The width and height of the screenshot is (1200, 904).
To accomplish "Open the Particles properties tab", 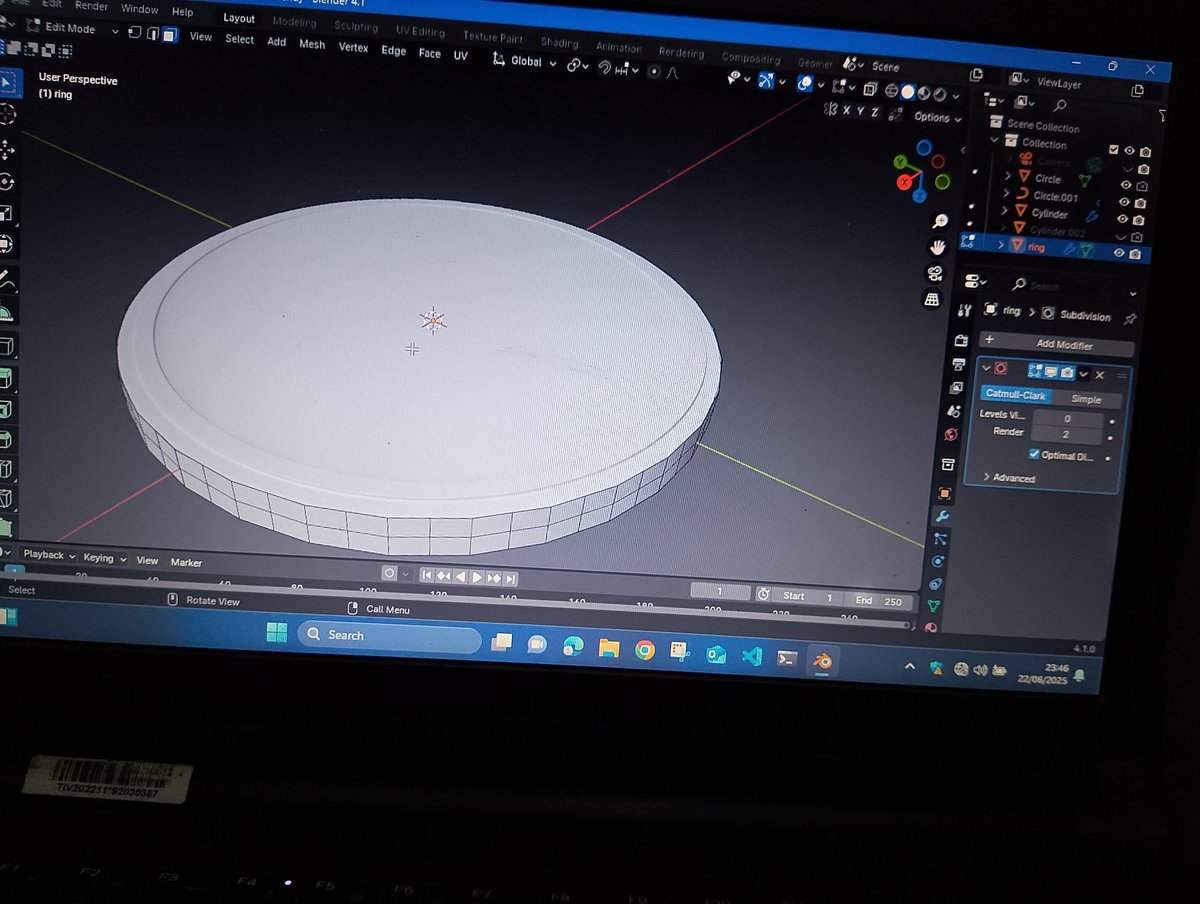I will [940, 539].
